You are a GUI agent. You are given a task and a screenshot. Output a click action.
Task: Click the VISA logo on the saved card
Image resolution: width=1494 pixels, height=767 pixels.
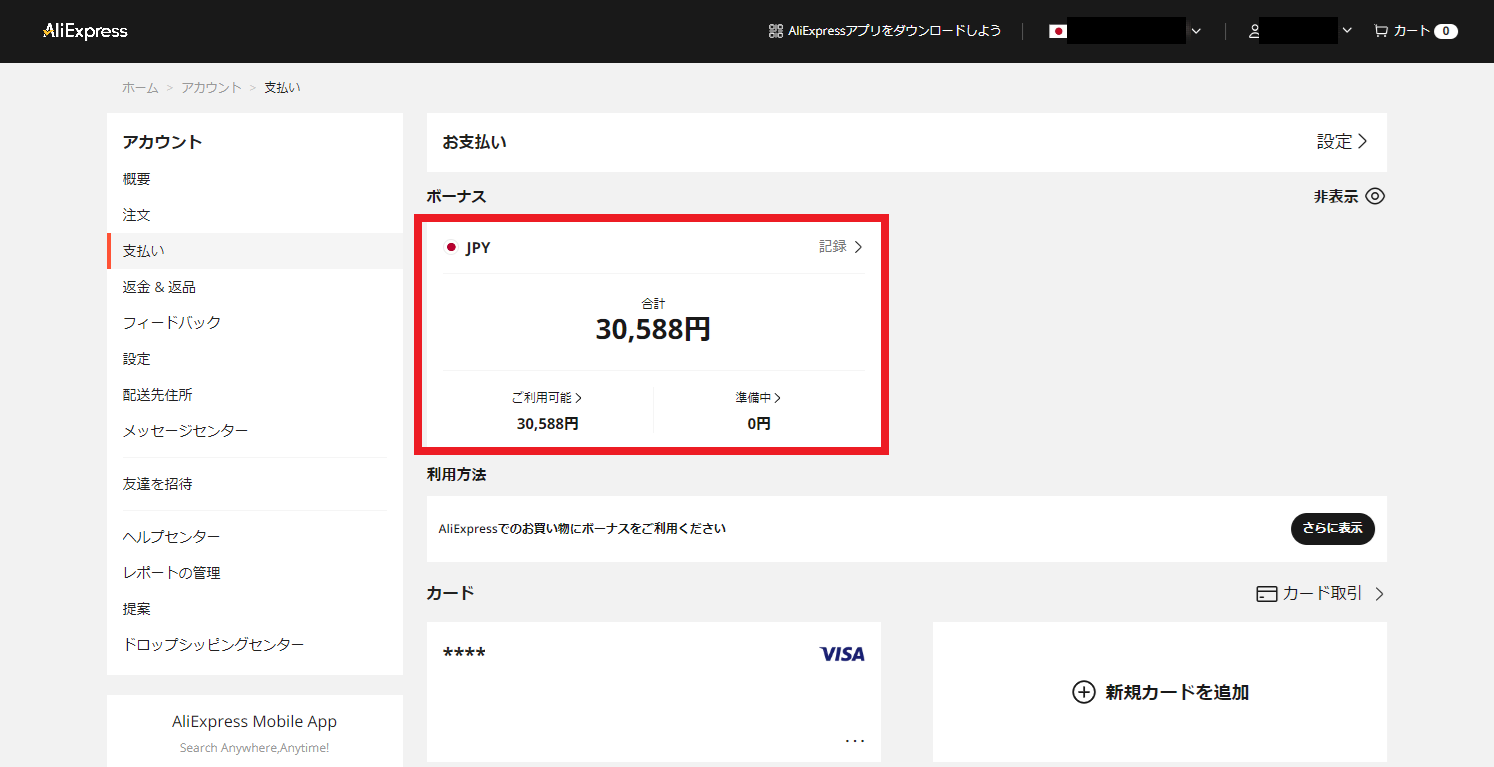[841, 653]
